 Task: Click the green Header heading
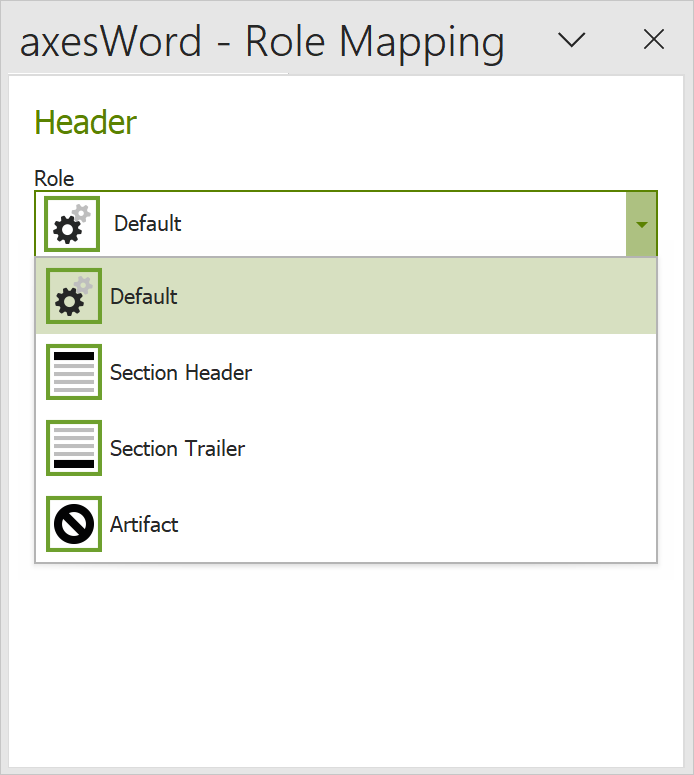(x=86, y=122)
